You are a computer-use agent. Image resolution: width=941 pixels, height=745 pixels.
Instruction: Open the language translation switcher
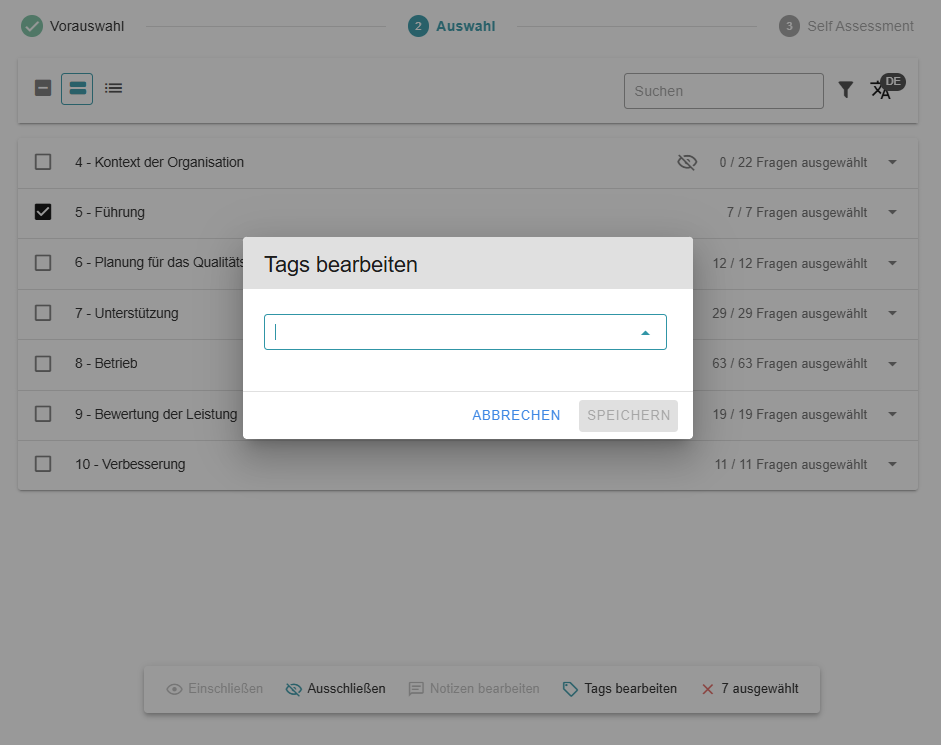(881, 89)
